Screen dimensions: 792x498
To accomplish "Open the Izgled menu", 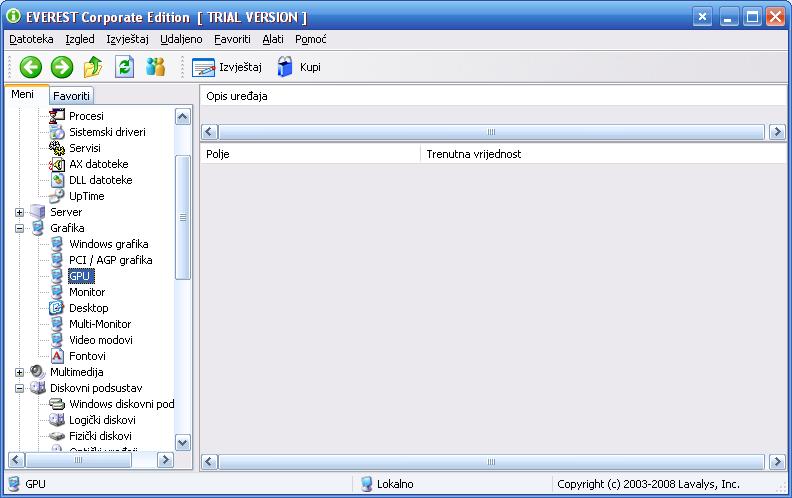I will (x=80, y=39).
